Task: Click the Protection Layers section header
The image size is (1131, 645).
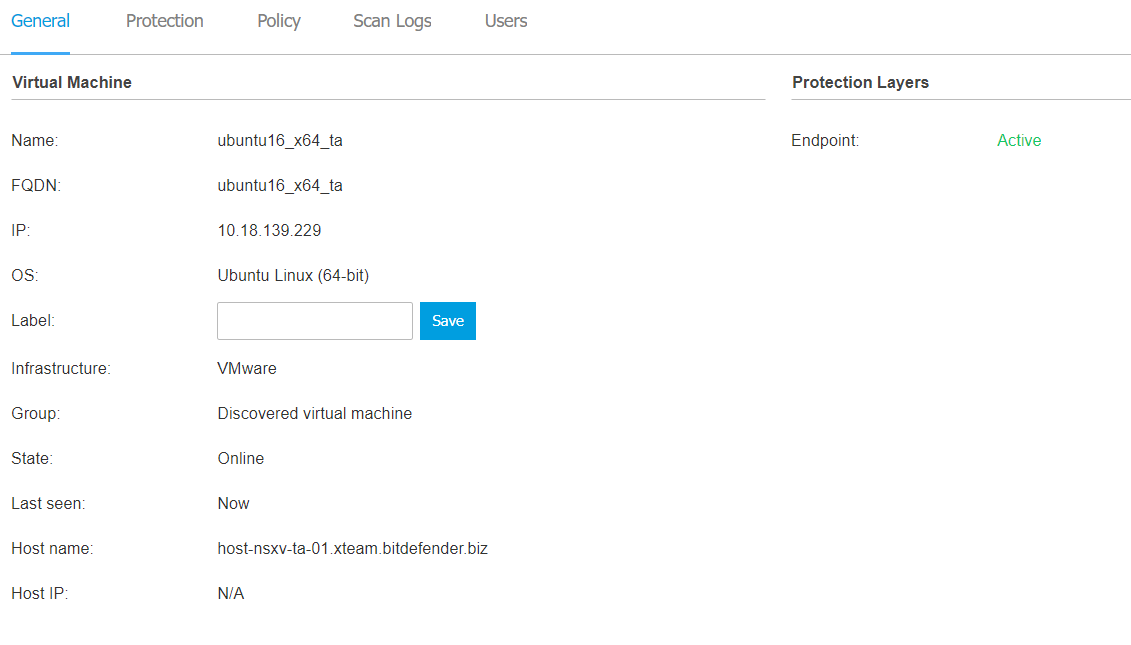Action: click(x=860, y=82)
